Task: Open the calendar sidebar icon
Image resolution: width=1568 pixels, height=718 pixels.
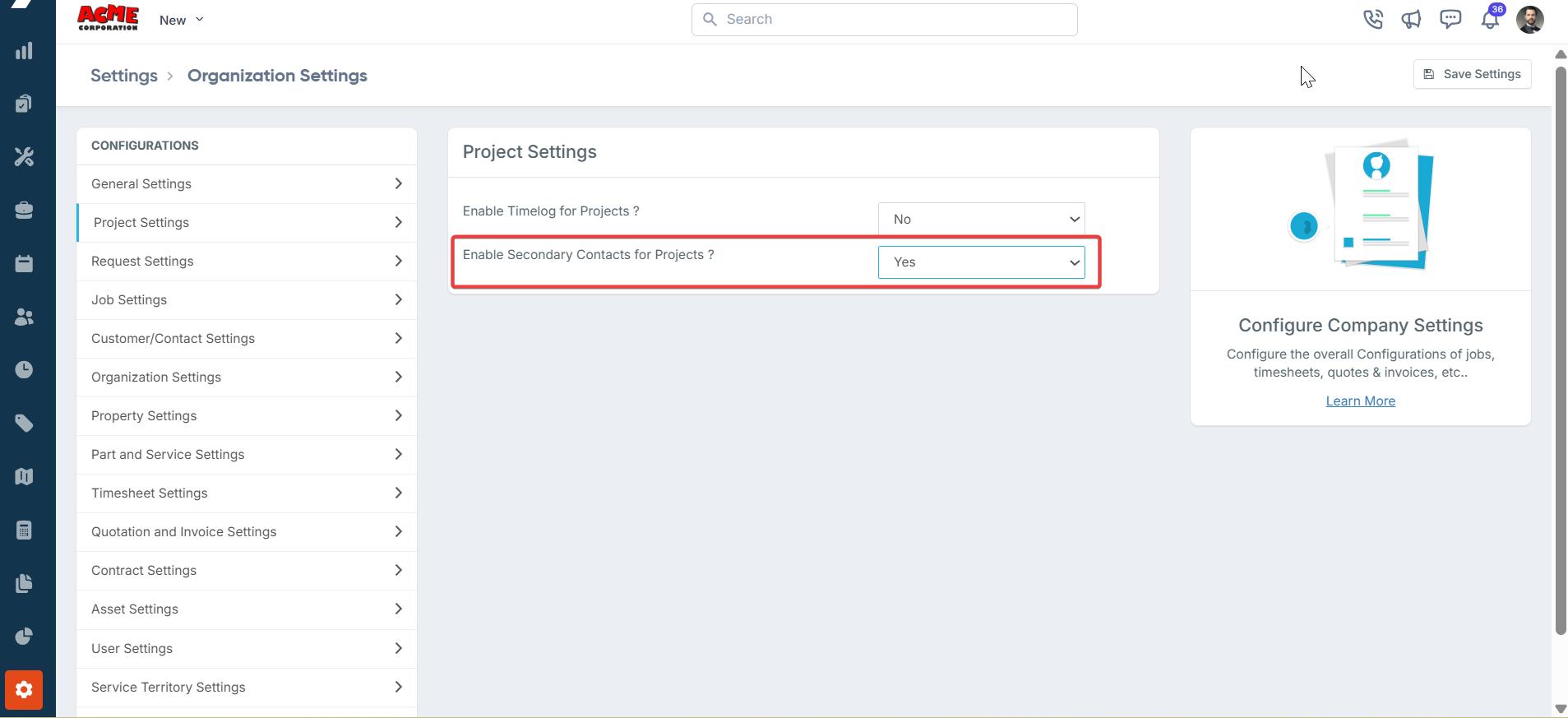Action: 24,263
